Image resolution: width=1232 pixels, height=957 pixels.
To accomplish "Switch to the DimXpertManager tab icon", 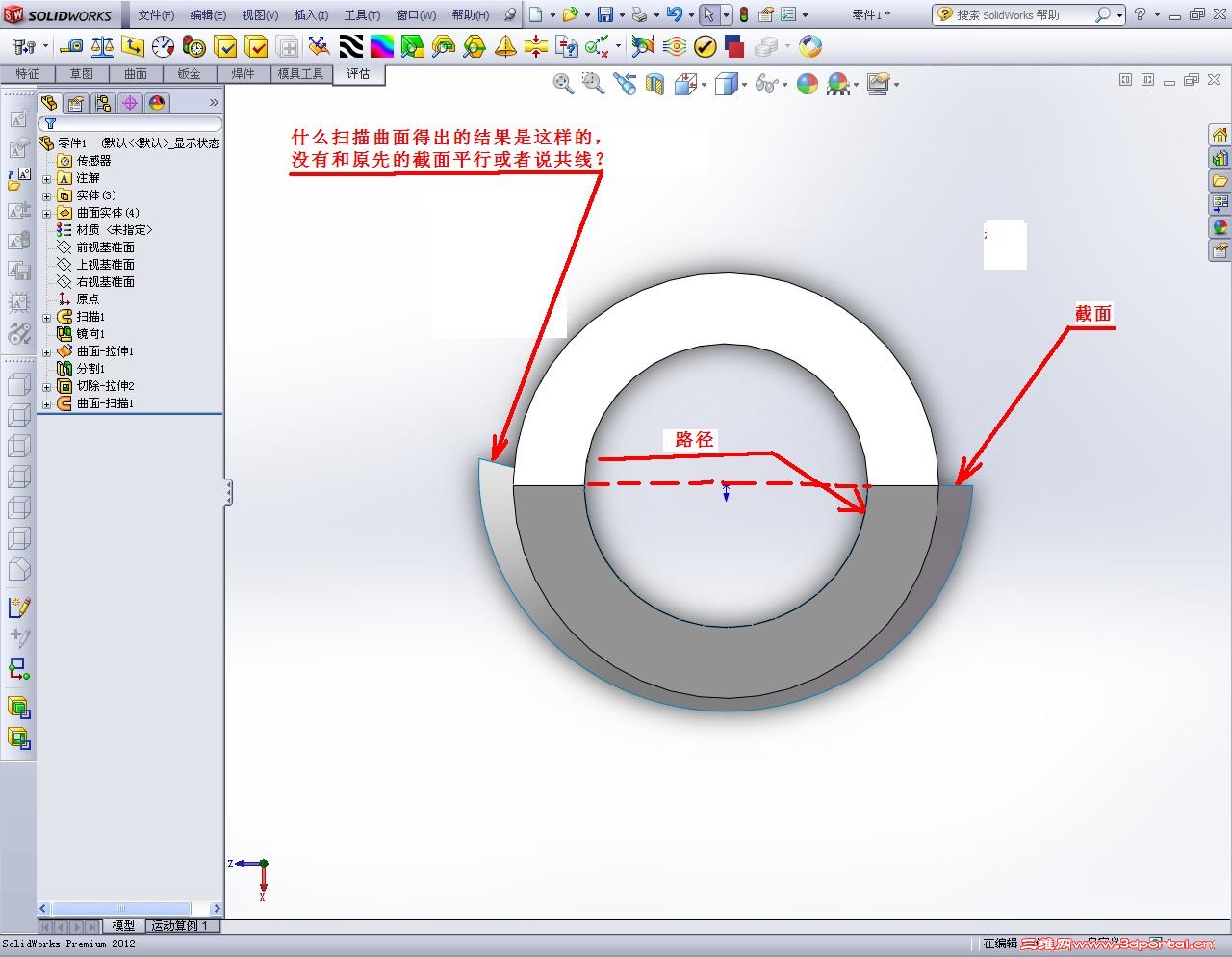I will click(130, 103).
